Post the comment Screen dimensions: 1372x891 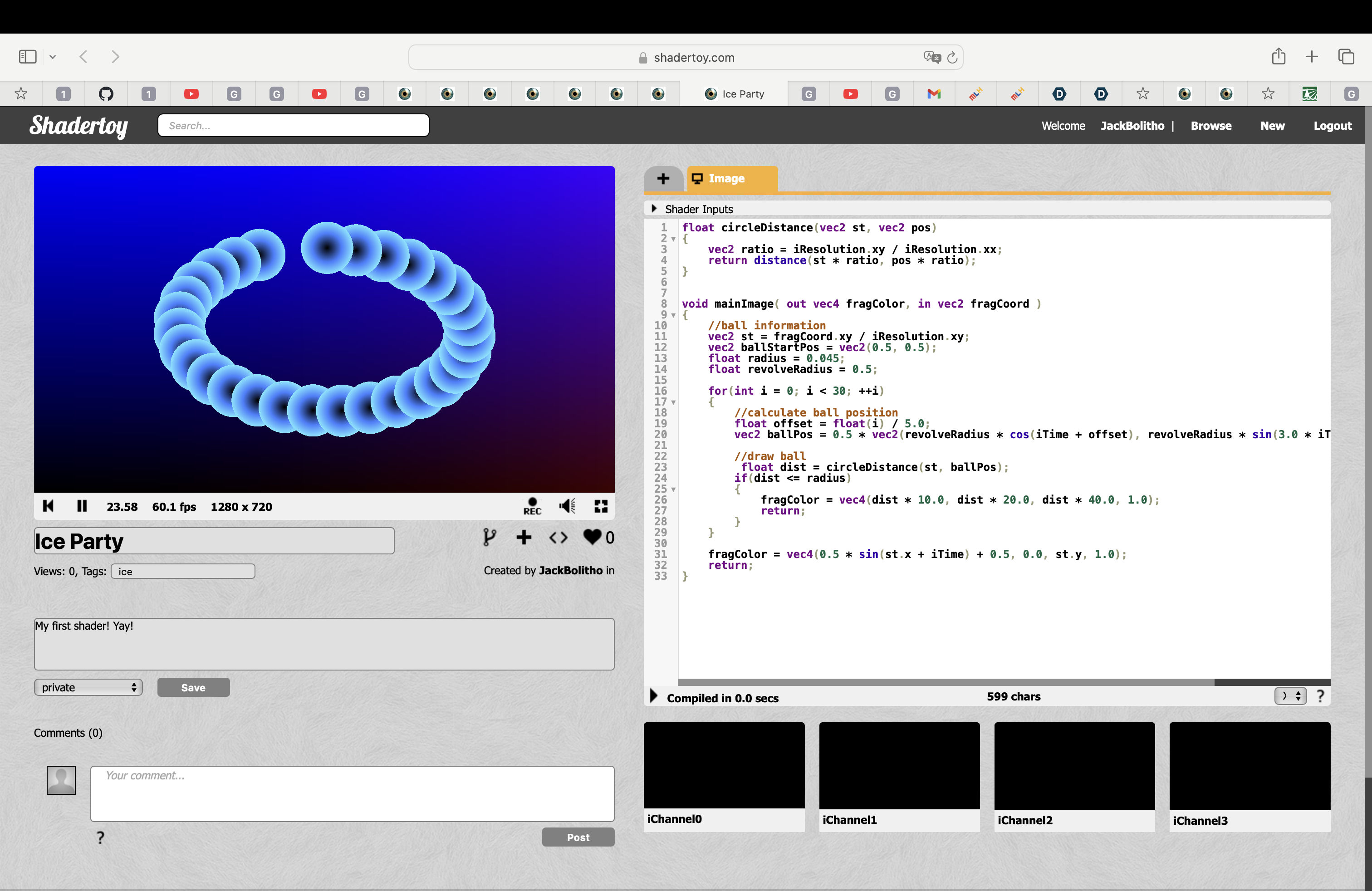click(x=578, y=837)
